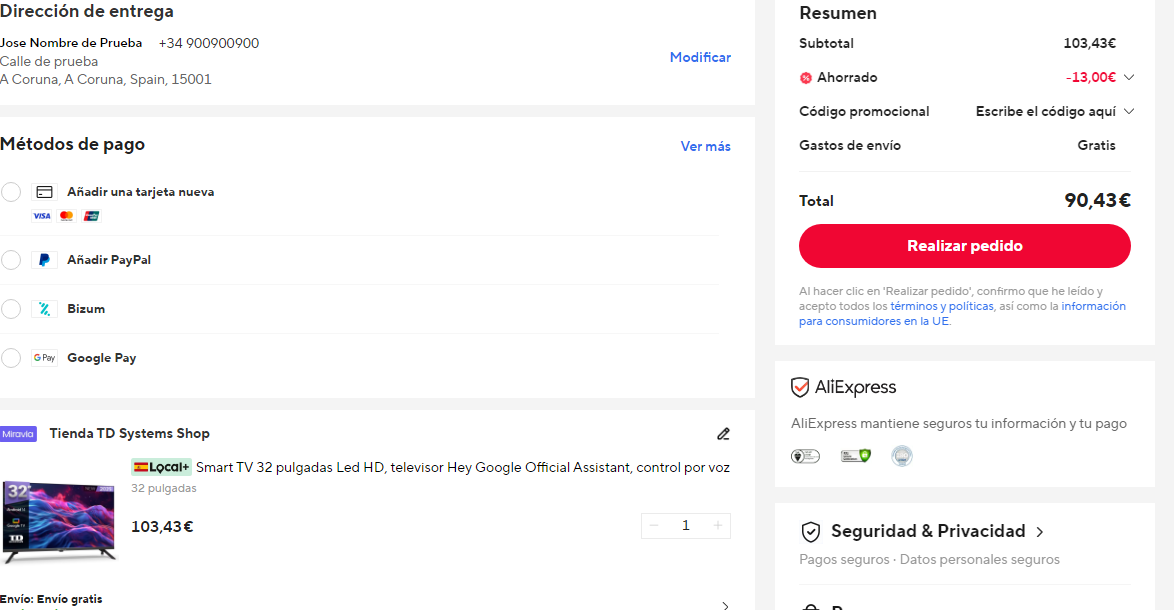Image resolution: width=1174 pixels, height=610 pixels.
Task: Click 'Jose Nombre de Prueba' recipient name
Action: tap(71, 43)
